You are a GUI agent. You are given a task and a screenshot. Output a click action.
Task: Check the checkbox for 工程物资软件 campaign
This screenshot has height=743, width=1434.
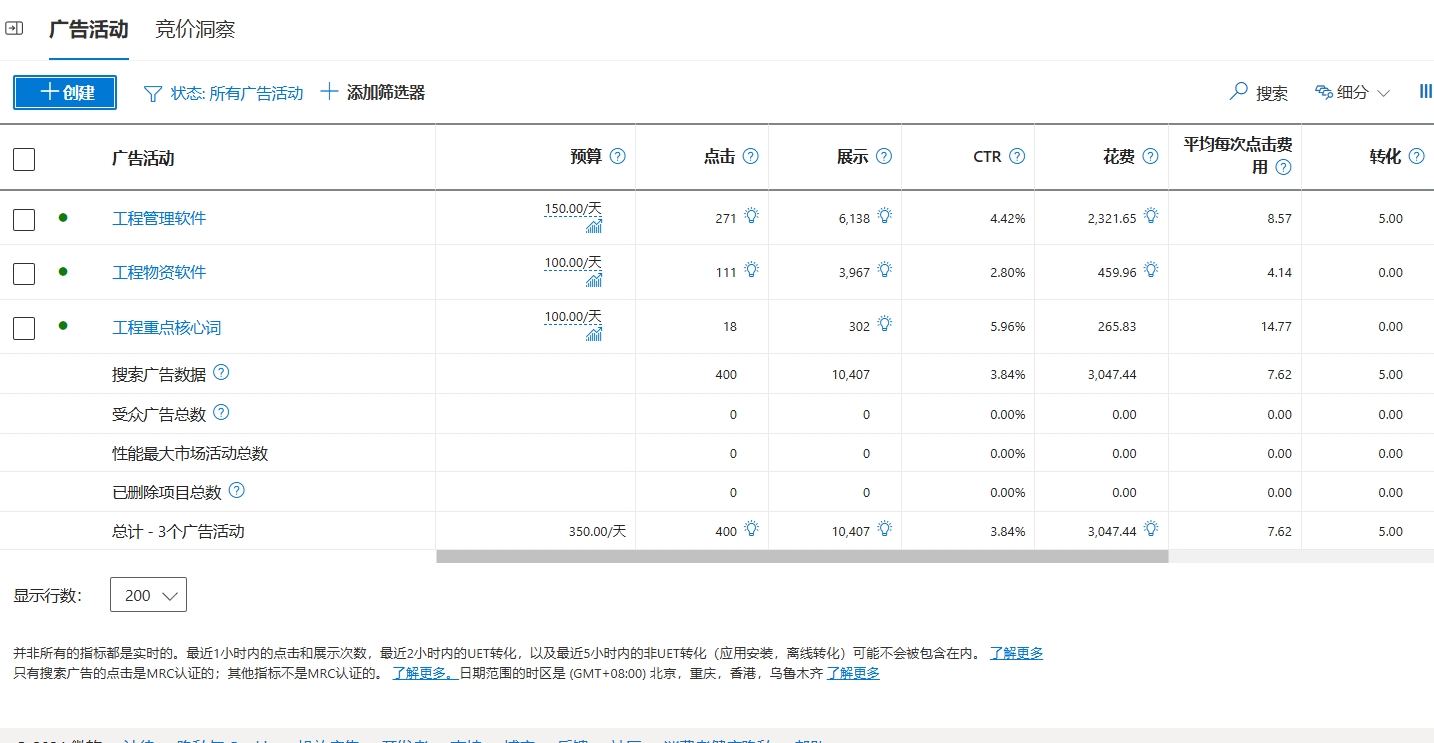(x=24, y=272)
